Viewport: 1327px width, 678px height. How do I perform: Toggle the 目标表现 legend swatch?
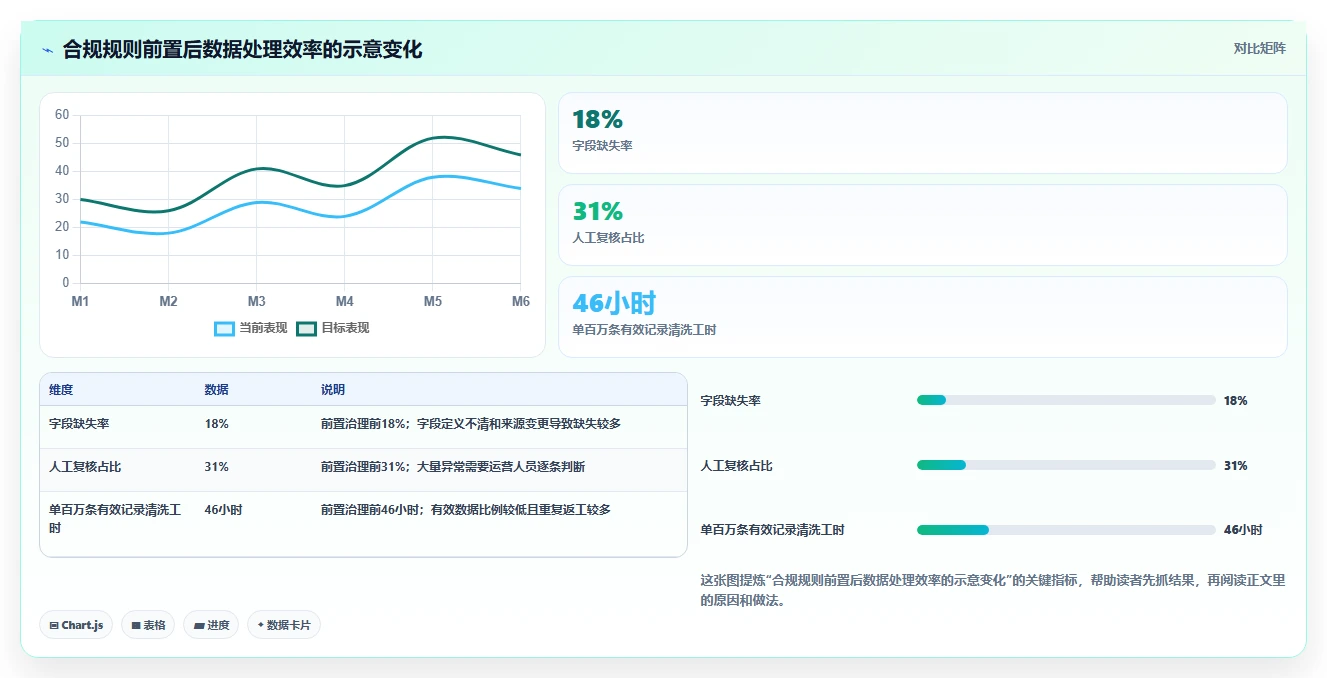click(x=307, y=329)
